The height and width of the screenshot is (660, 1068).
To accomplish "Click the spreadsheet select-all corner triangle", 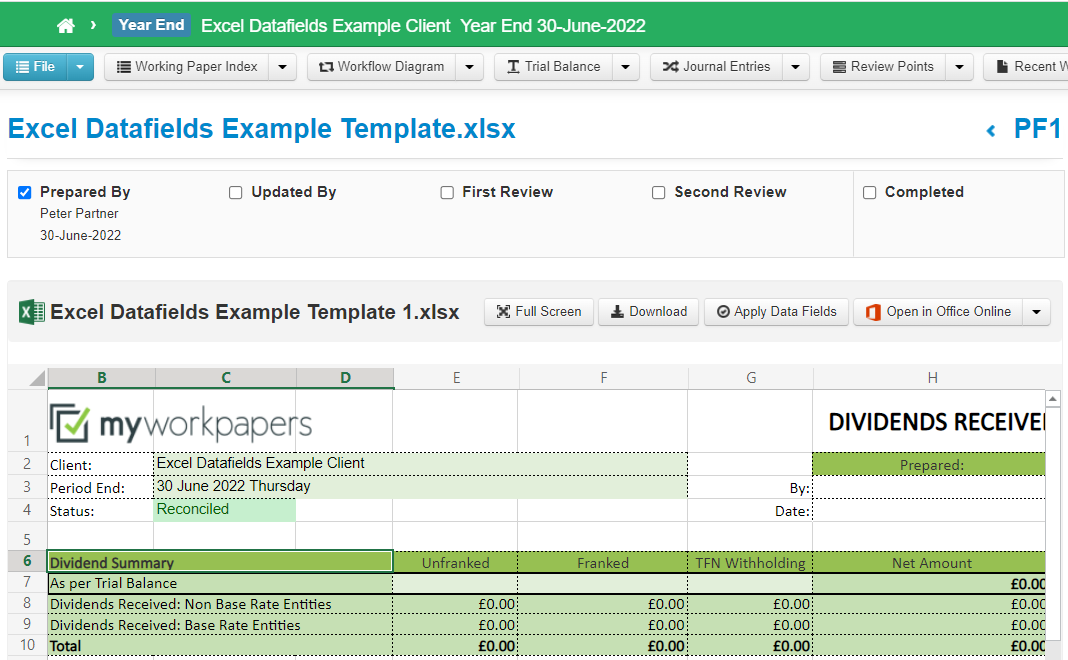I will pyautogui.click(x=37, y=378).
